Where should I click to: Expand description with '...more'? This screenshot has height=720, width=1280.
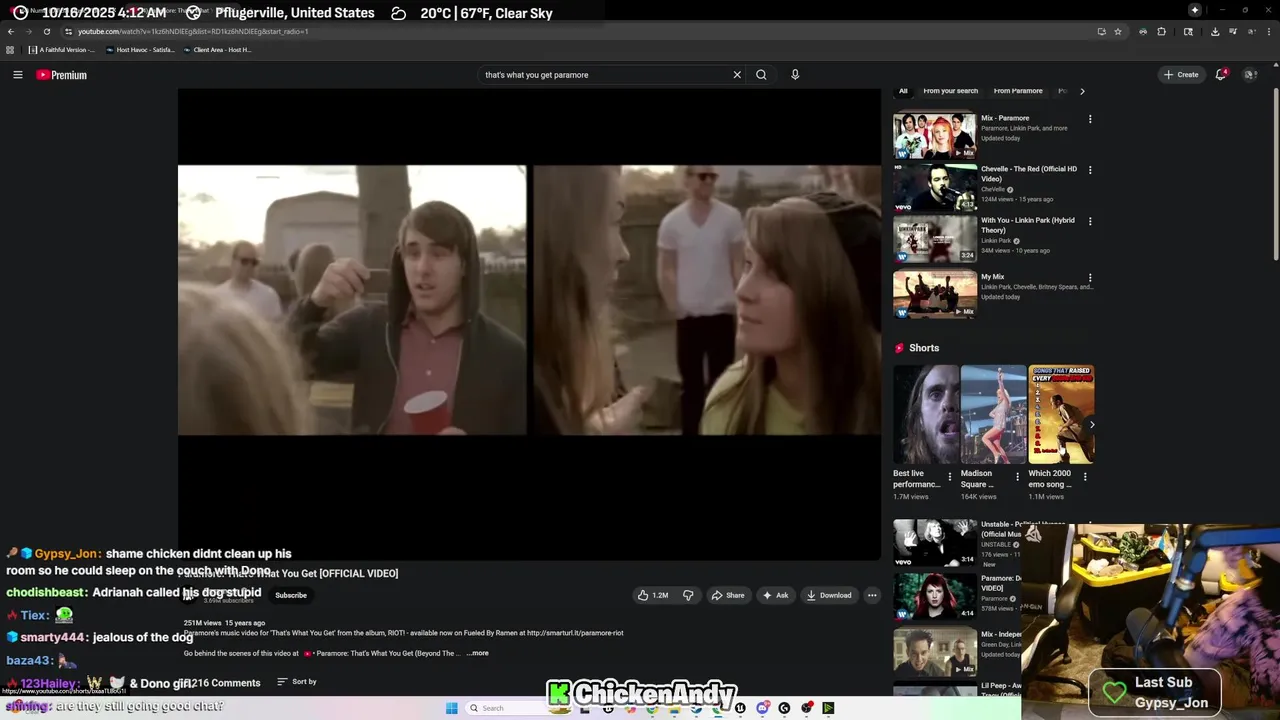[478, 653]
